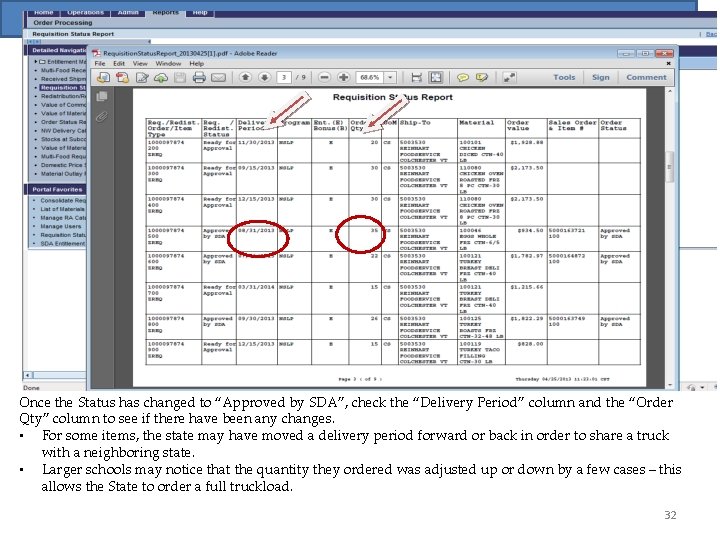Click scroll-up arrow of PDF scrollbar
The image size is (720, 540).
point(669,92)
